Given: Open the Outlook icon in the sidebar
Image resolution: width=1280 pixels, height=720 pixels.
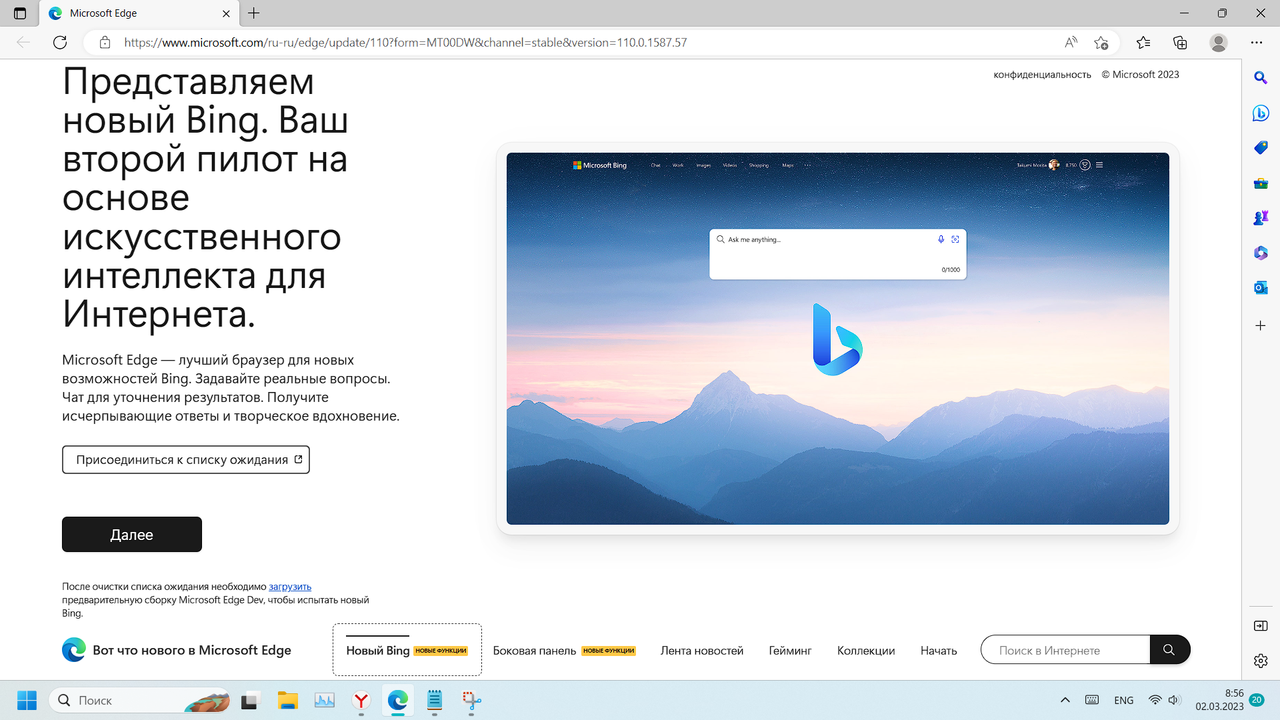Looking at the screenshot, I should click(1261, 288).
